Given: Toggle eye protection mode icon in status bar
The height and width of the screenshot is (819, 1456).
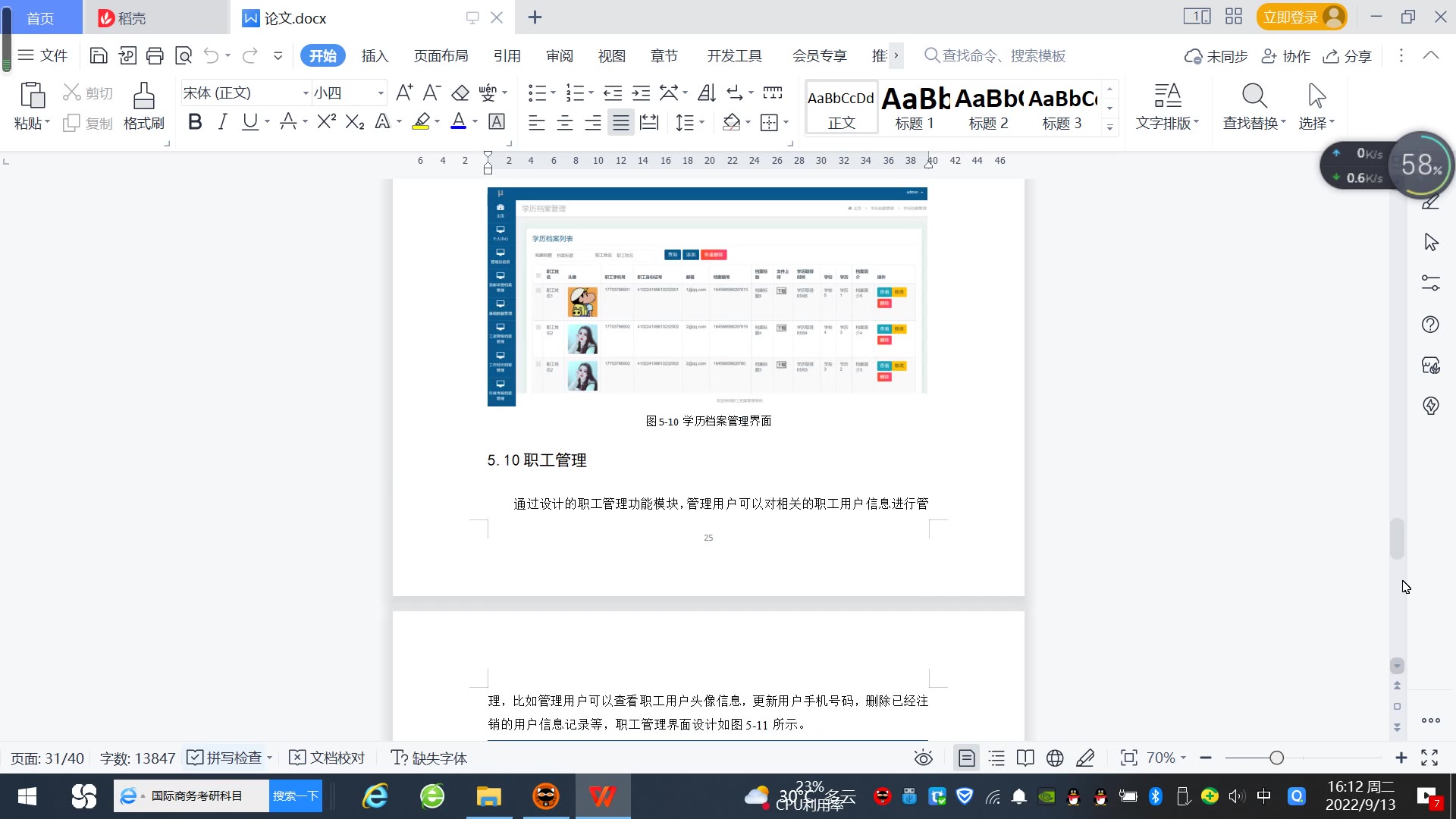Looking at the screenshot, I should [923, 758].
